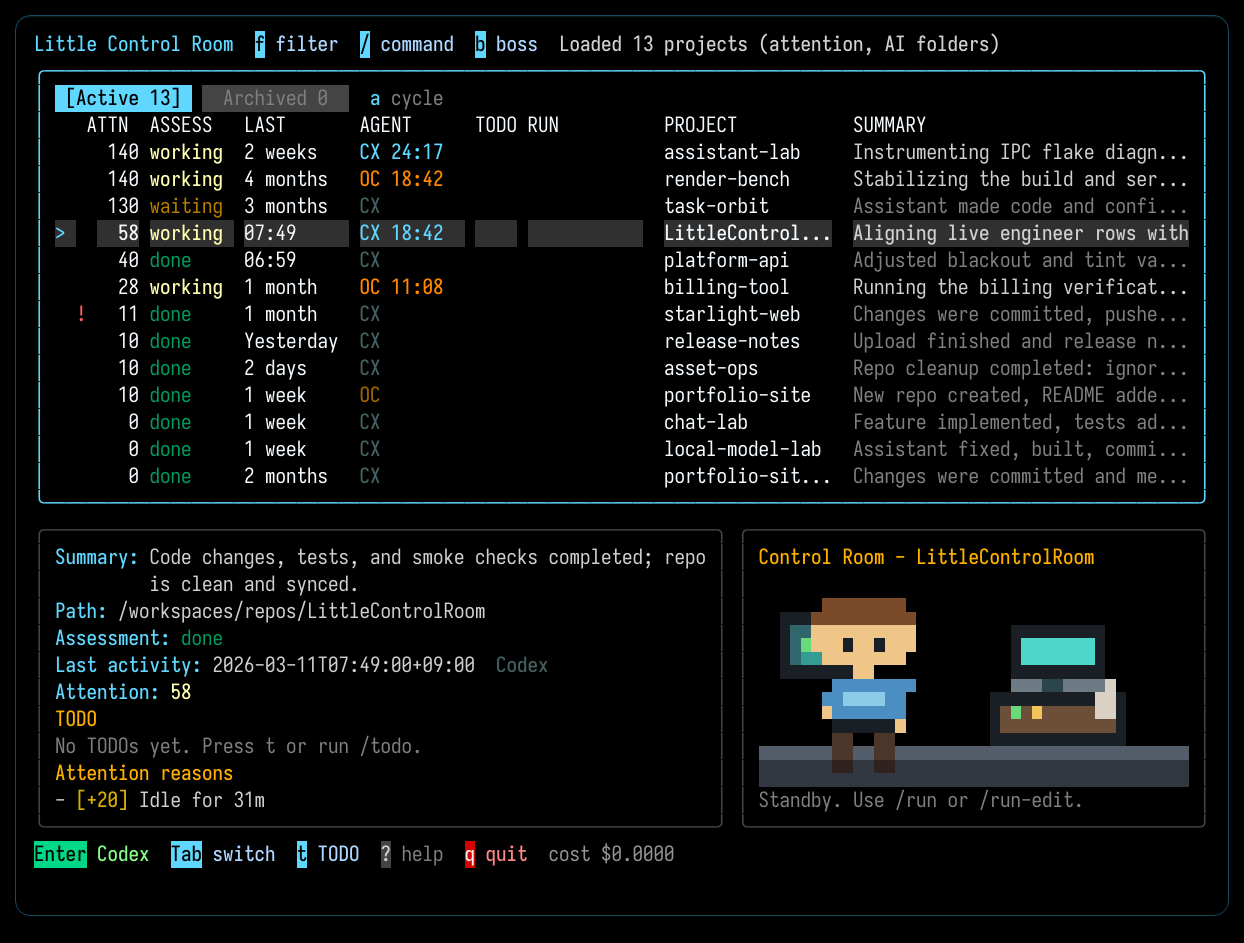Viewport: 1244px width, 943px height.
Task: Select the assistant-lab project row
Action: (622, 152)
